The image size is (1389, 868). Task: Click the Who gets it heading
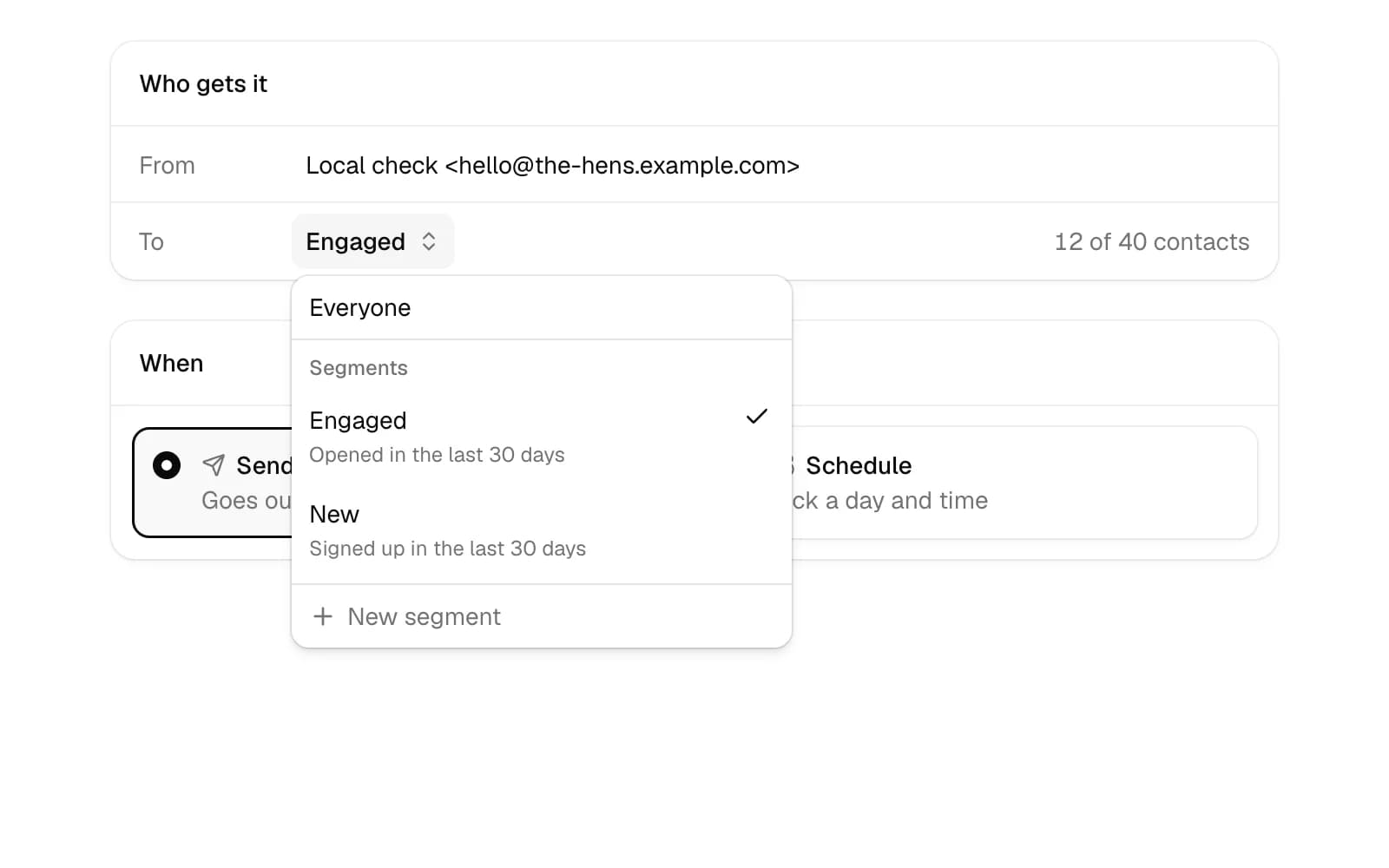click(203, 83)
